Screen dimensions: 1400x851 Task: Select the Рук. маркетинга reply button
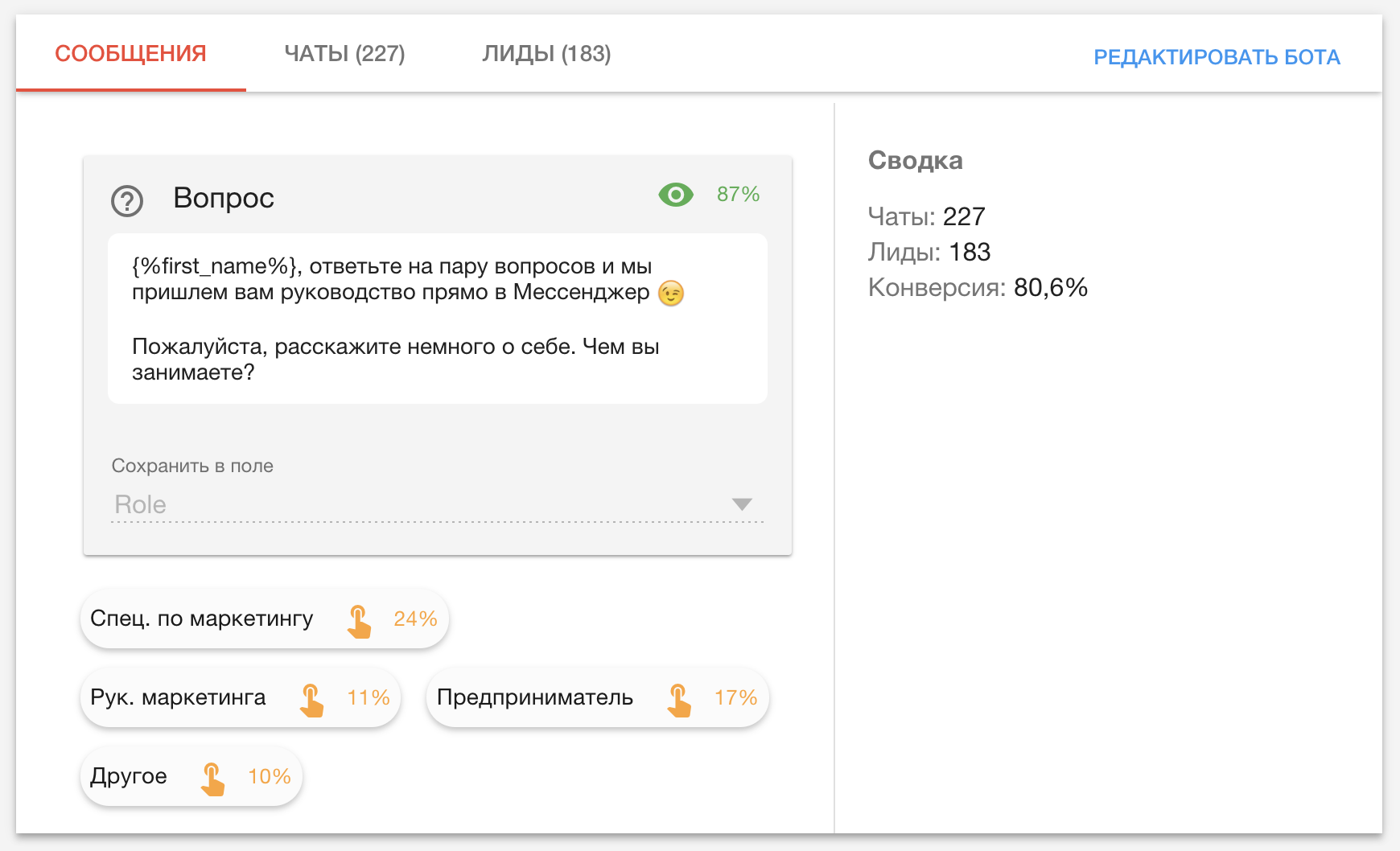tap(241, 697)
